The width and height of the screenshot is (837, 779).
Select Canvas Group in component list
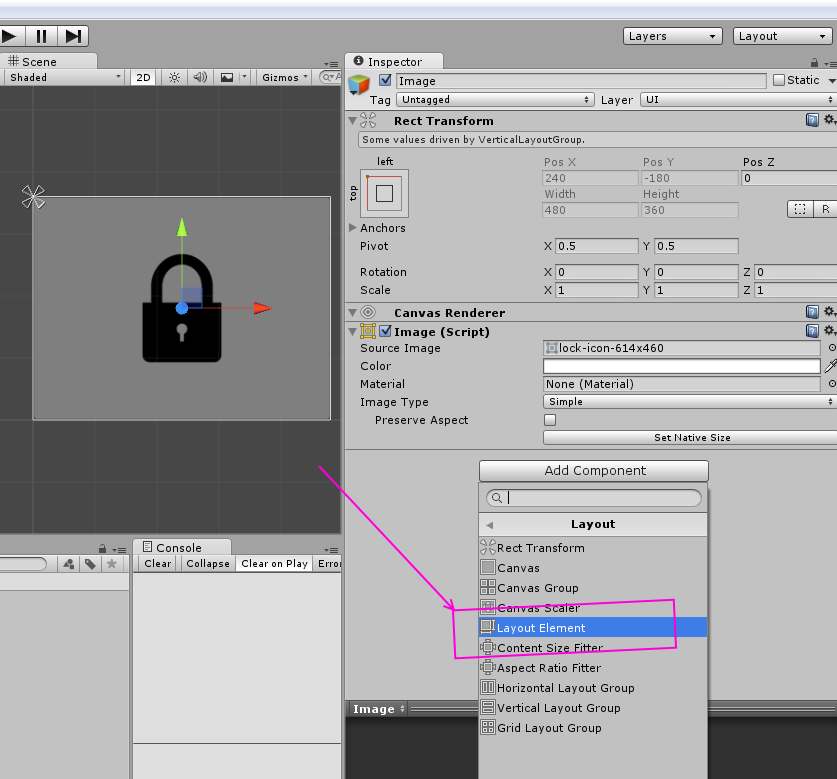(593, 588)
